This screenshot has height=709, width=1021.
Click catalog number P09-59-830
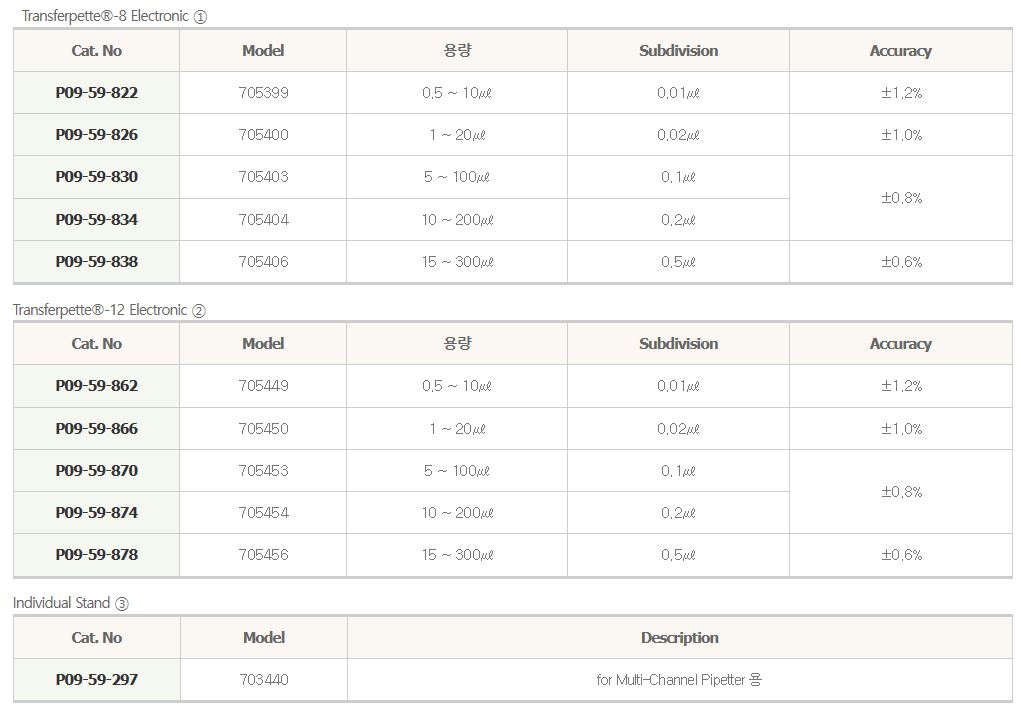pyautogui.click(x=97, y=177)
